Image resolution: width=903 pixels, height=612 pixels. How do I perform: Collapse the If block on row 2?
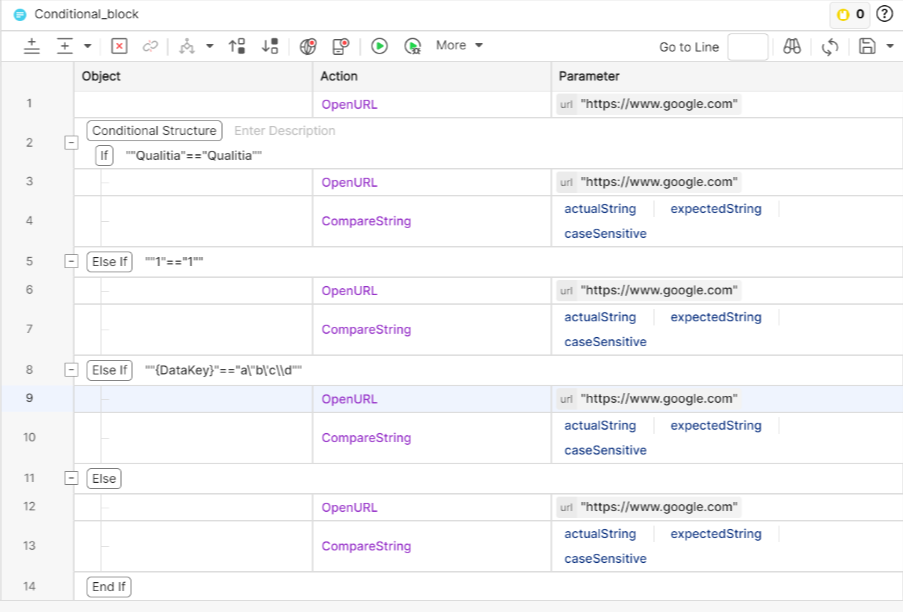coord(71,143)
